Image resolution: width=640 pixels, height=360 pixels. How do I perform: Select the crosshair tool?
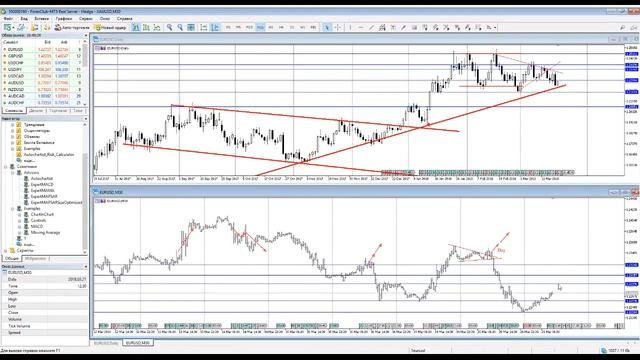point(338,27)
